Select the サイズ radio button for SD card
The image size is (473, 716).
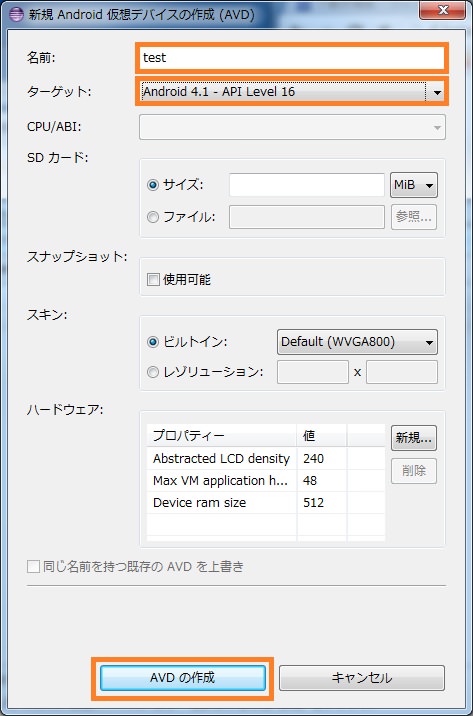153,185
